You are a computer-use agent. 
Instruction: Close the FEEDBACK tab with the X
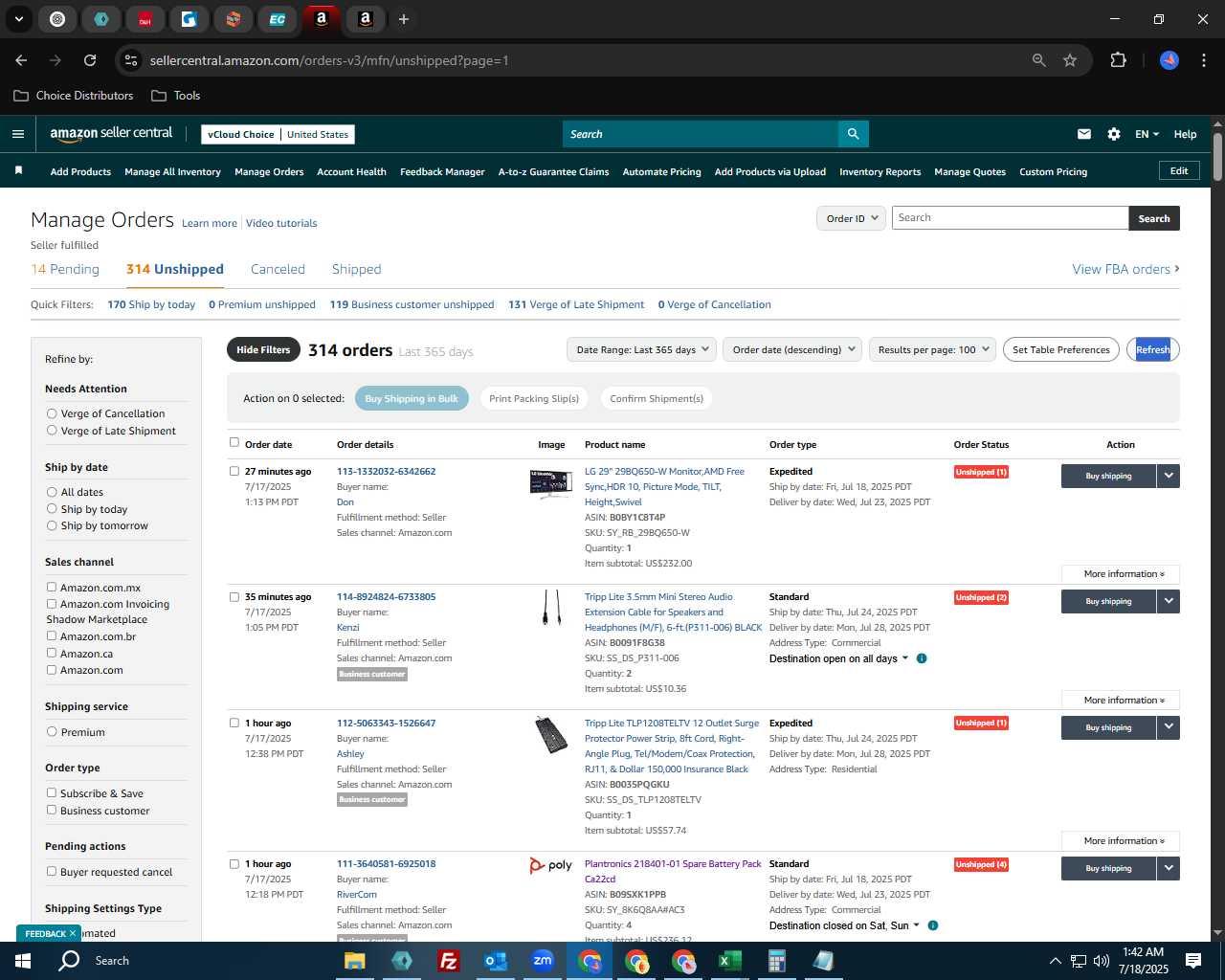72,933
